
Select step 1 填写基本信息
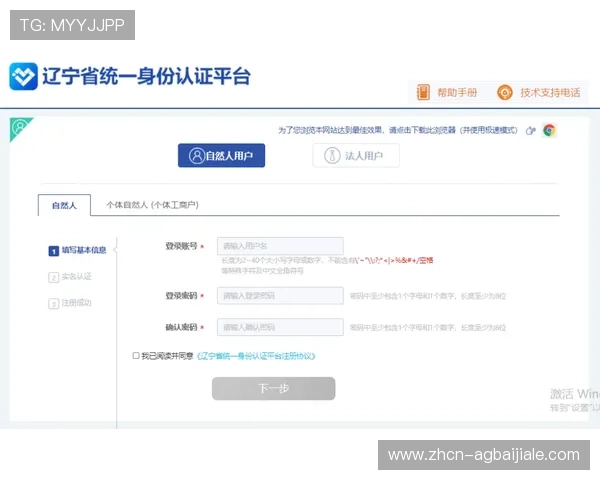pyautogui.click(x=77, y=250)
